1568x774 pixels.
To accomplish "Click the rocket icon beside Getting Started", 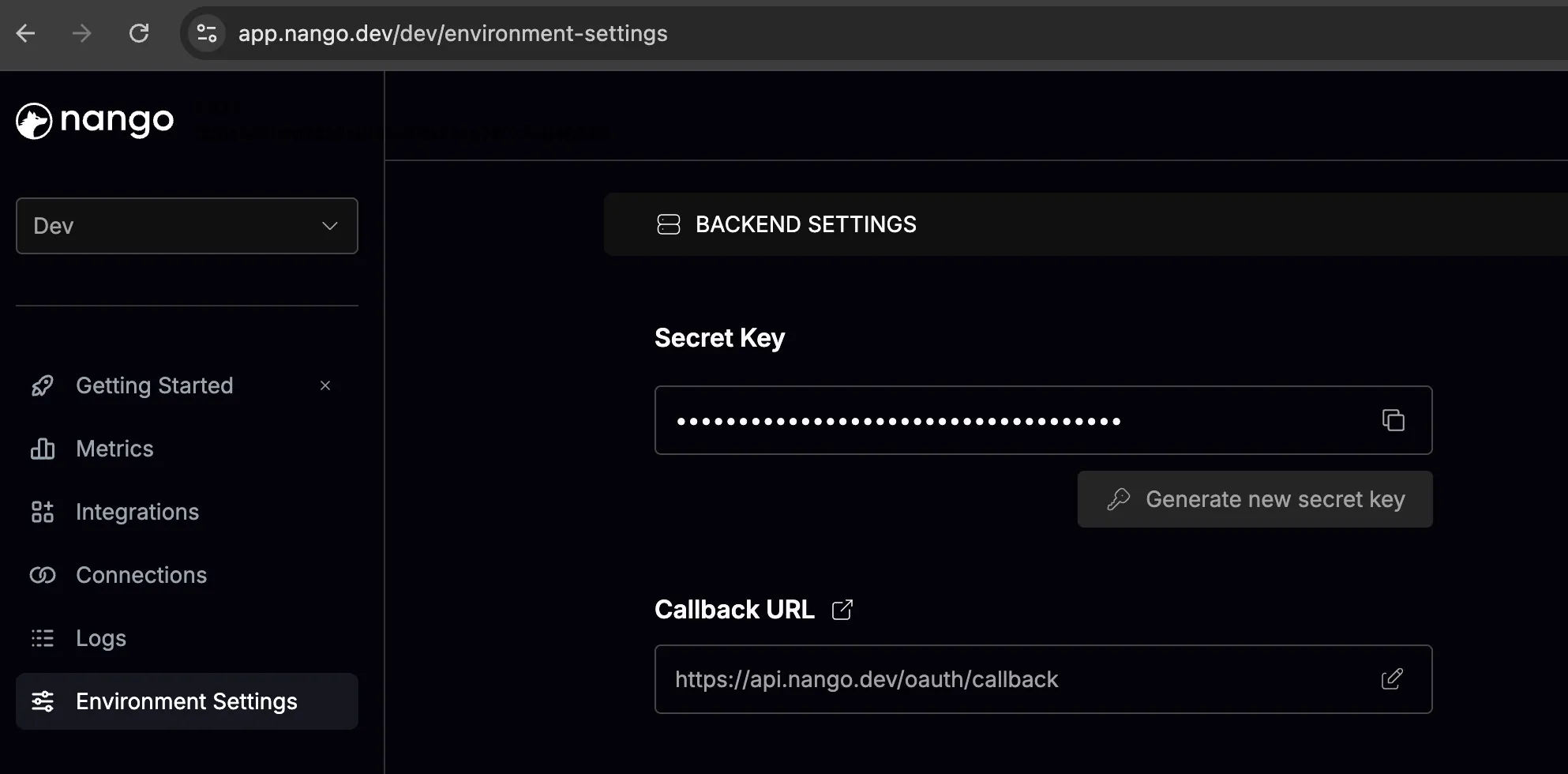I will [43, 385].
